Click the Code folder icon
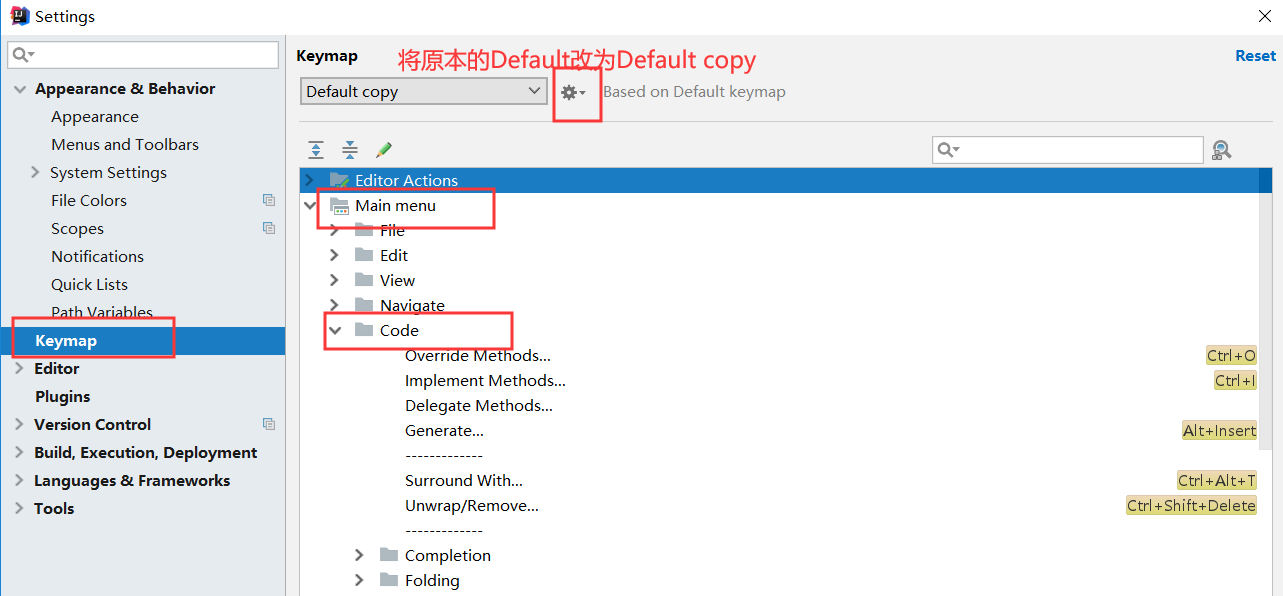 coord(364,330)
